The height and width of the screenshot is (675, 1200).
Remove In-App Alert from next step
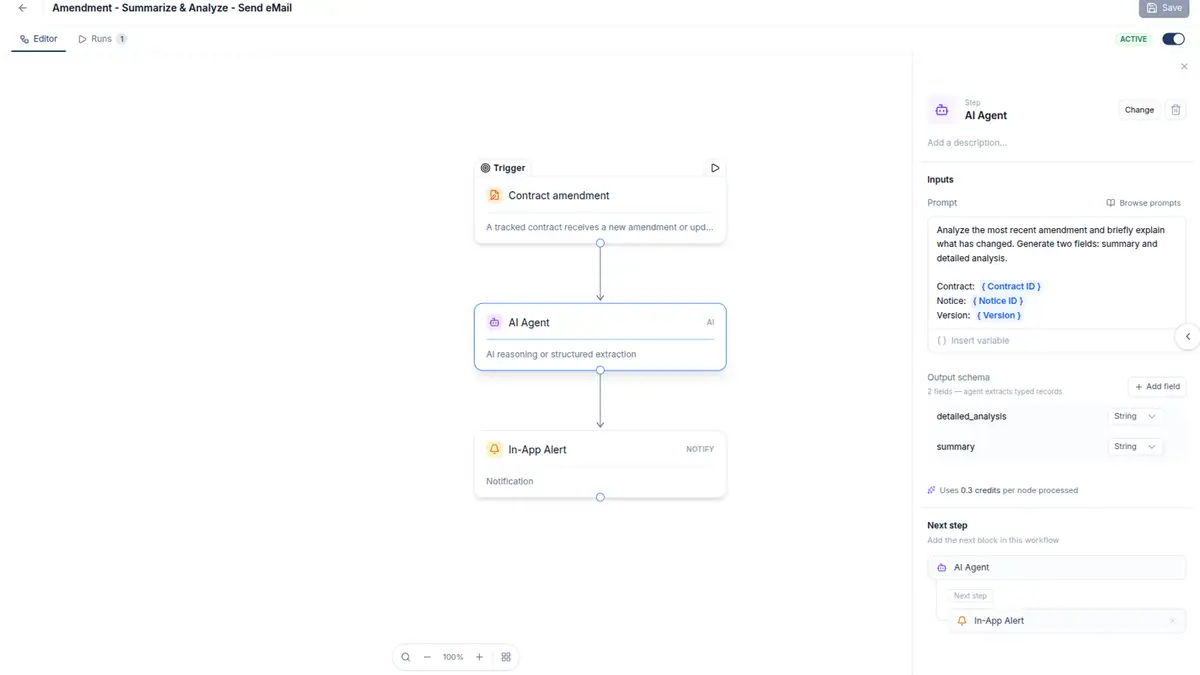(1173, 621)
